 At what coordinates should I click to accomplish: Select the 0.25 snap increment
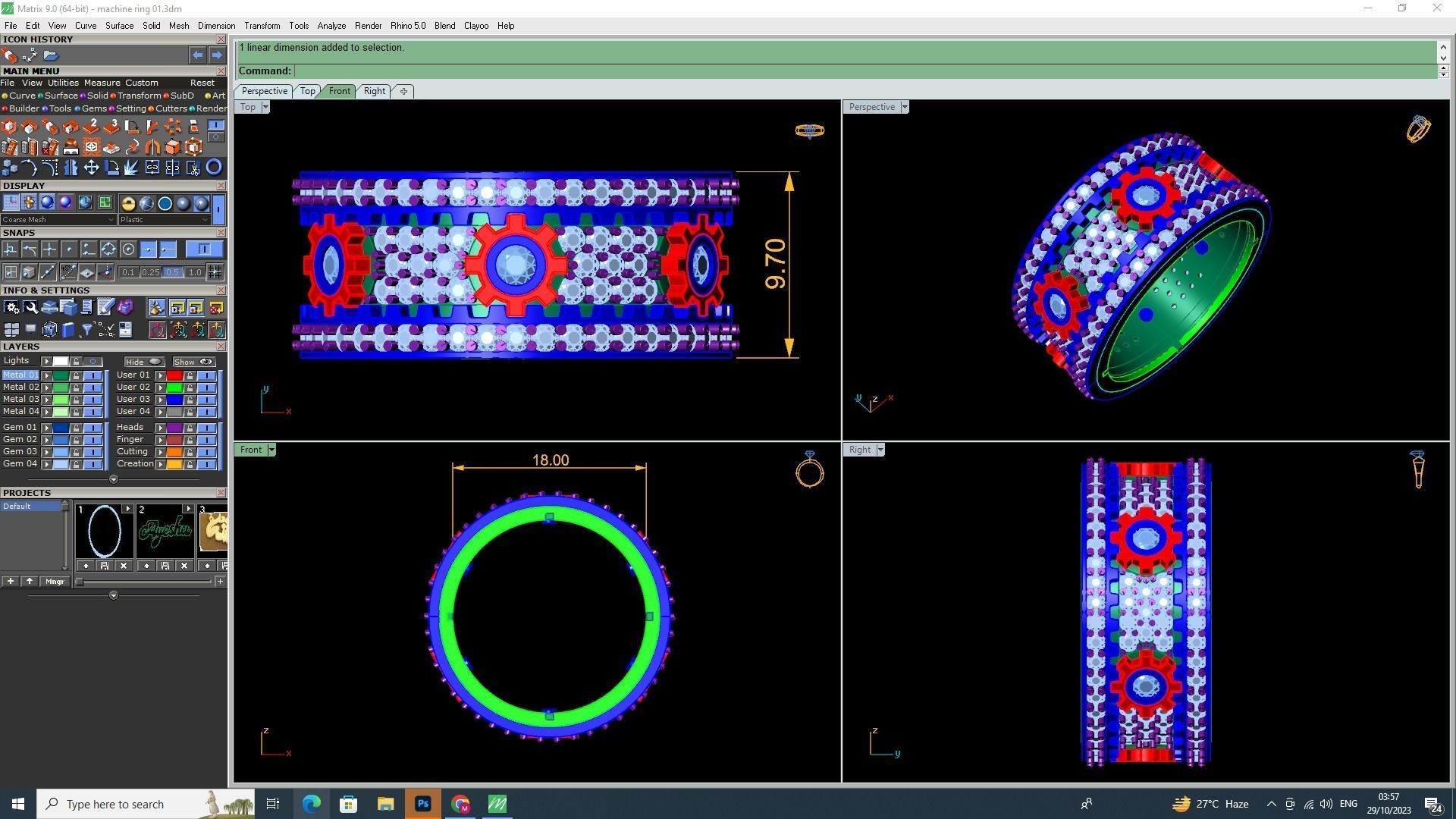pyautogui.click(x=150, y=272)
